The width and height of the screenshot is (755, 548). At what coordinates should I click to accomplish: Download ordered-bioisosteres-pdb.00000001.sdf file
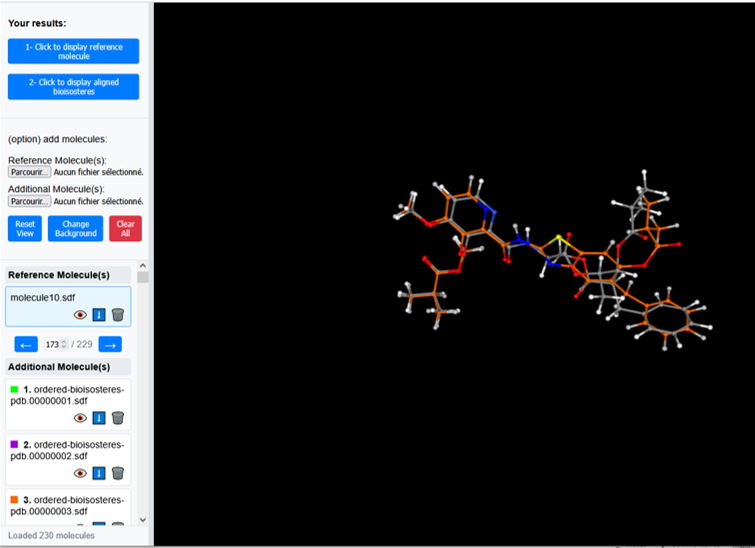pyautogui.click(x=99, y=418)
